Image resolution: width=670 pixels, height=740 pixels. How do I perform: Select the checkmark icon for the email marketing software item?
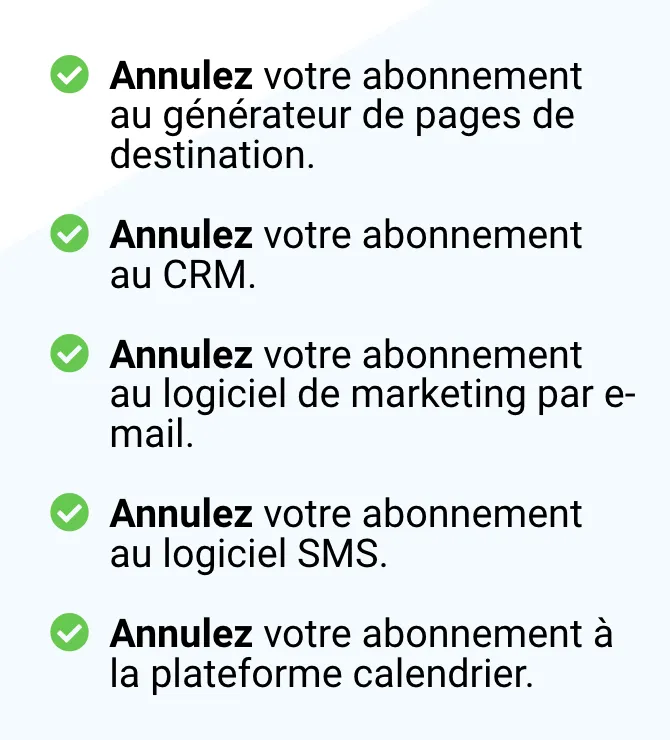[x=69, y=353]
